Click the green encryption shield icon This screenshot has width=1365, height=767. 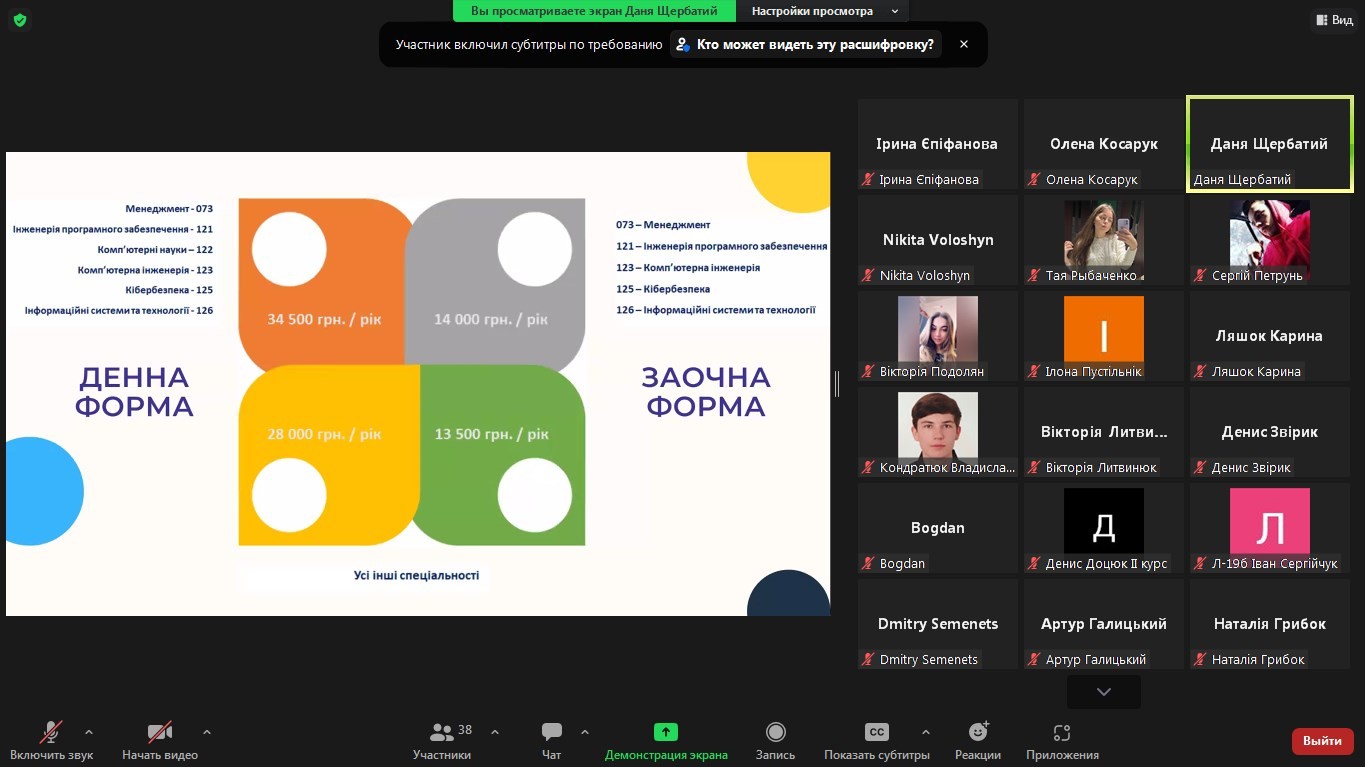click(x=20, y=20)
